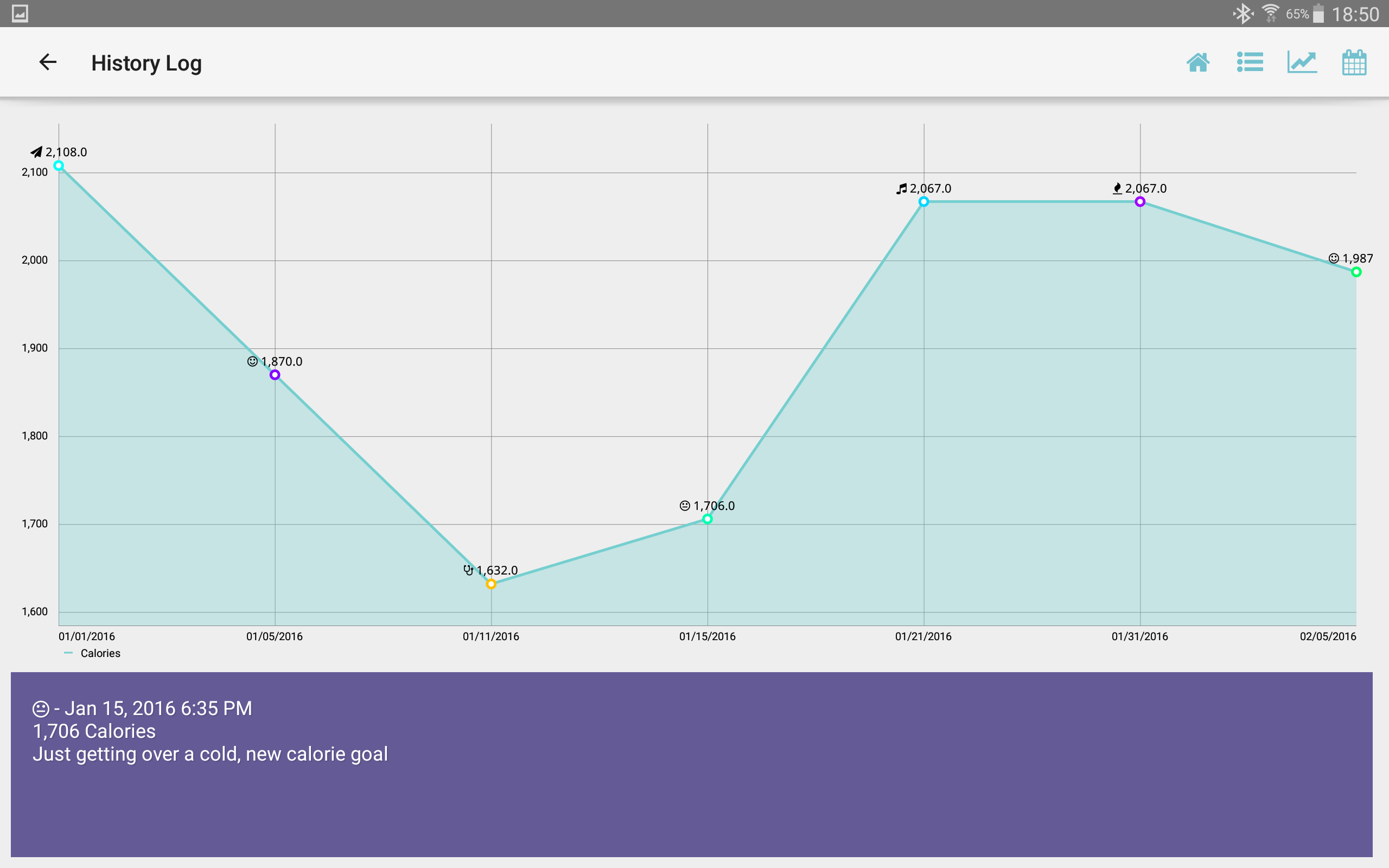Open the image notification icon

pyautogui.click(x=20, y=13)
